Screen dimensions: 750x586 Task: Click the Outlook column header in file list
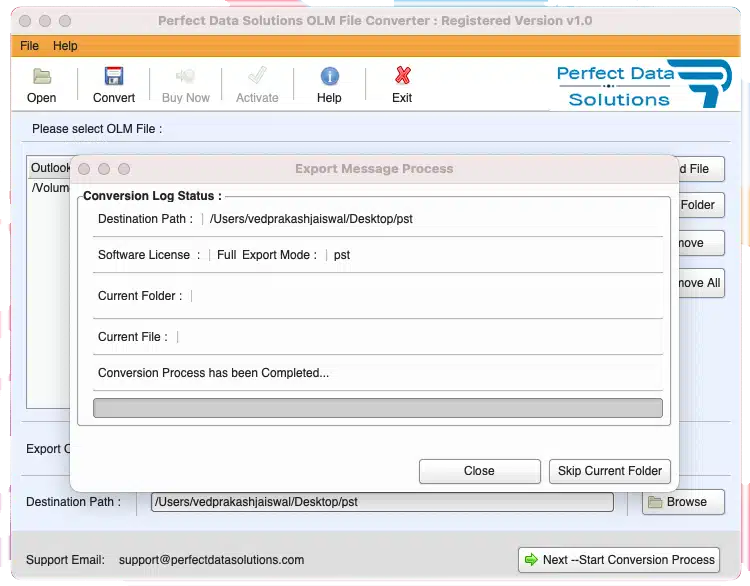click(x=50, y=168)
